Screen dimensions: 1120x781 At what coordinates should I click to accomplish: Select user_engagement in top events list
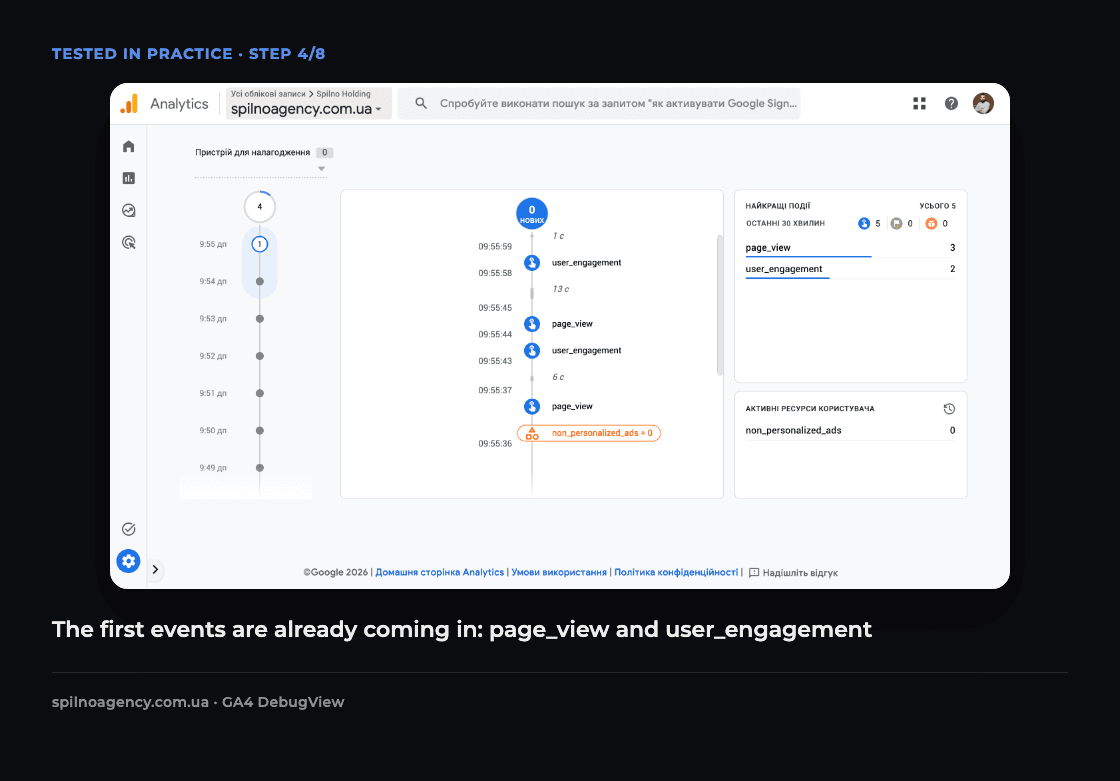click(850, 269)
